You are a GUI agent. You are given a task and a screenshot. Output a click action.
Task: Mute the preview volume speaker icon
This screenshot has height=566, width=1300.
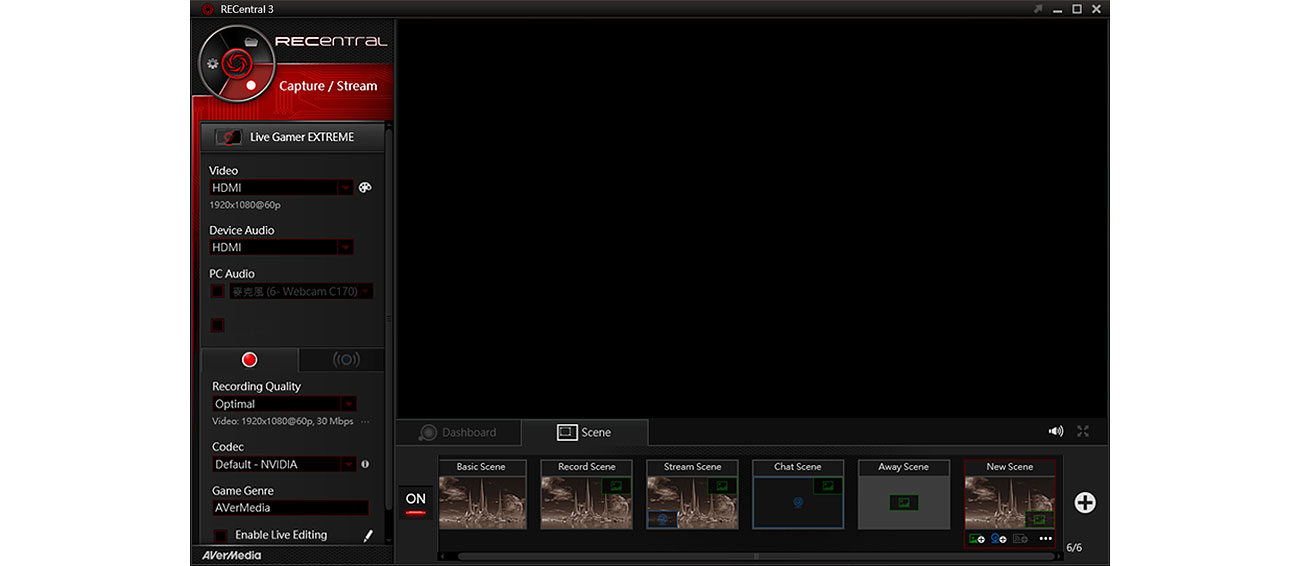[1055, 431]
